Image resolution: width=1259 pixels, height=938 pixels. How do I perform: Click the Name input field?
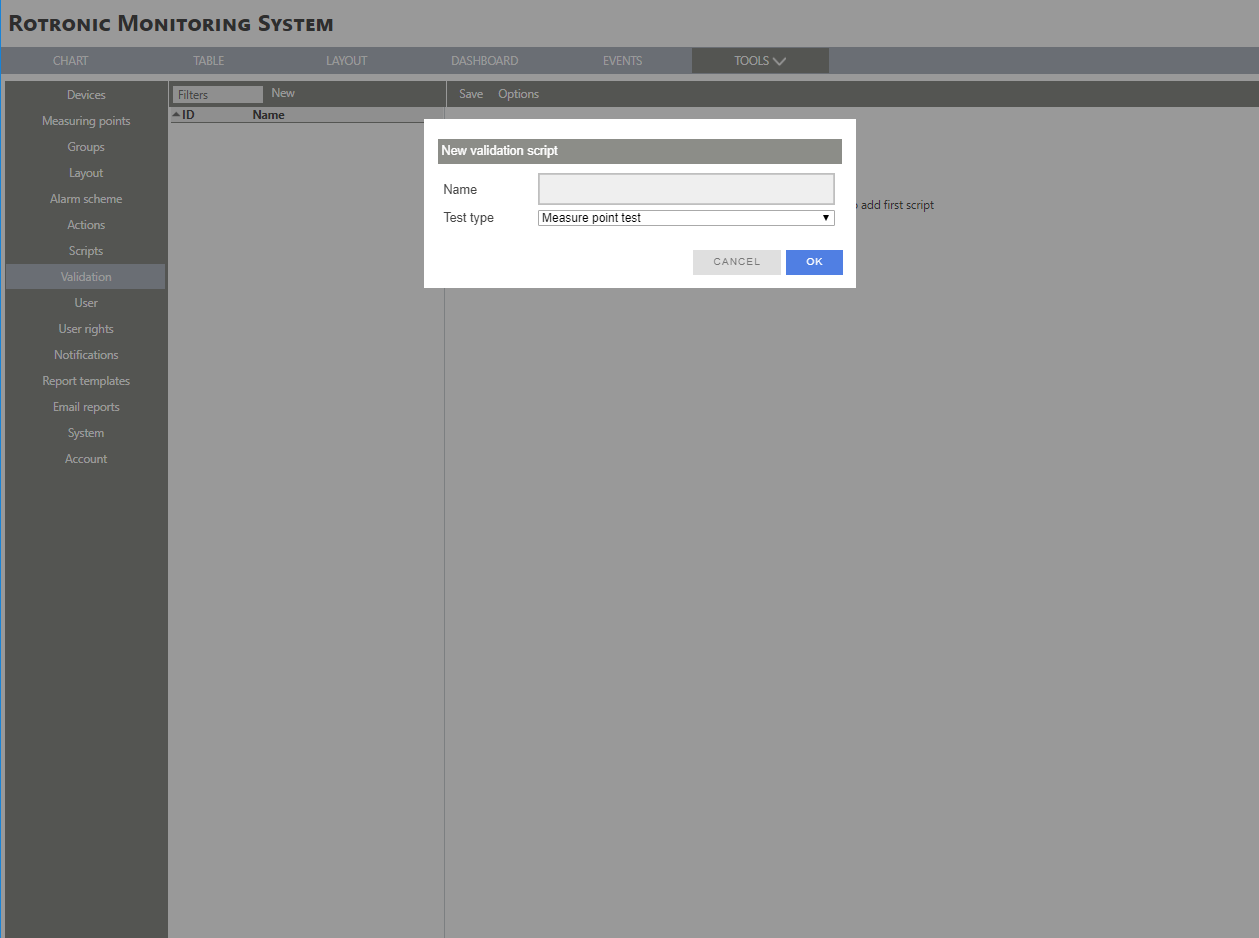686,189
